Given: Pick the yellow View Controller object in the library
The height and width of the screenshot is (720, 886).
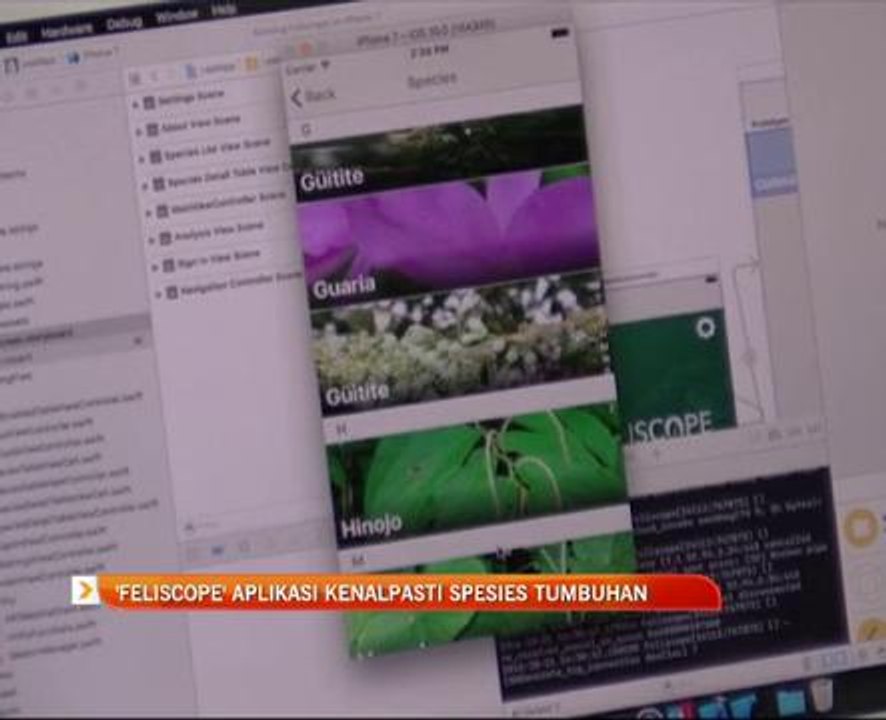Looking at the screenshot, I should coord(861,527).
